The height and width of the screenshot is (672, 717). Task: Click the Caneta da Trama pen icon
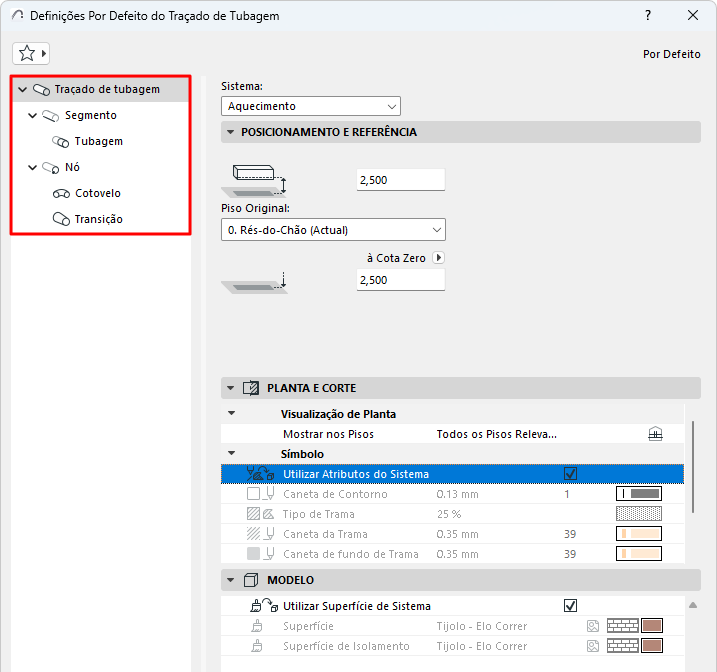261,533
